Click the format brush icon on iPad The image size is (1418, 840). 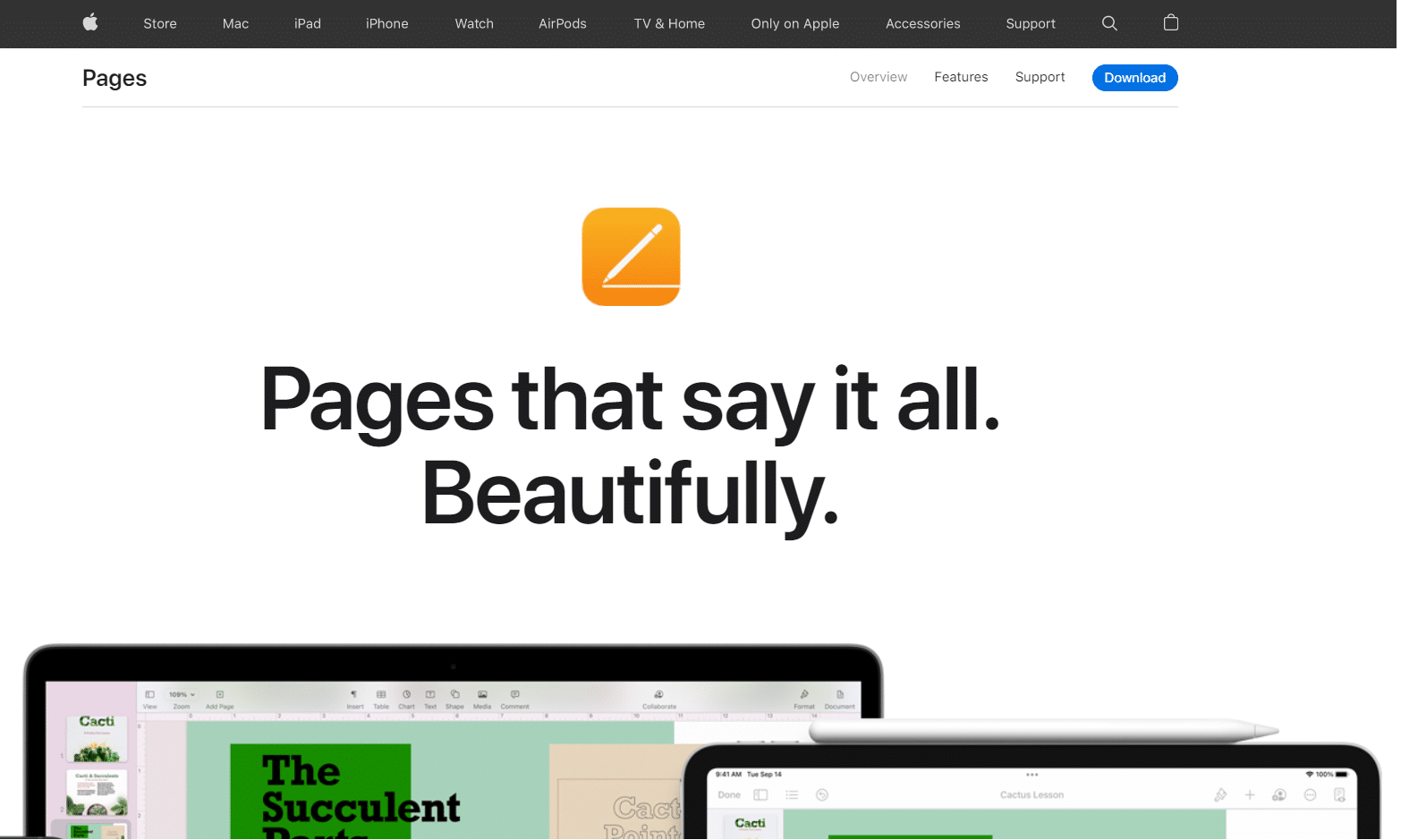(1220, 794)
